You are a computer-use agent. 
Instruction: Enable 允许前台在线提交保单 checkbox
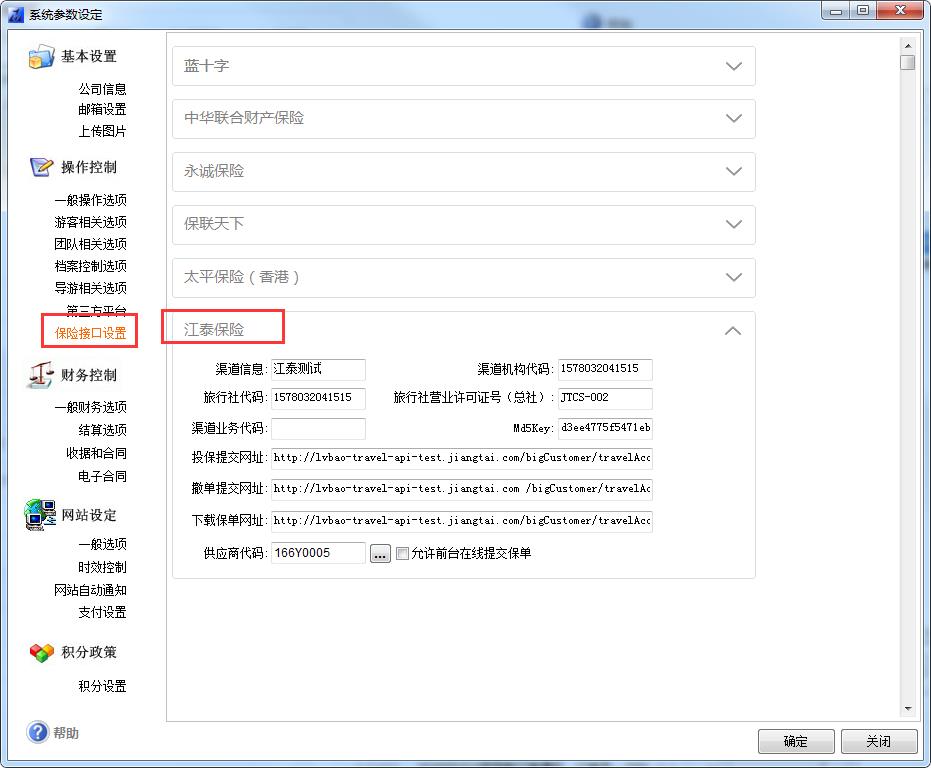pyautogui.click(x=403, y=553)
